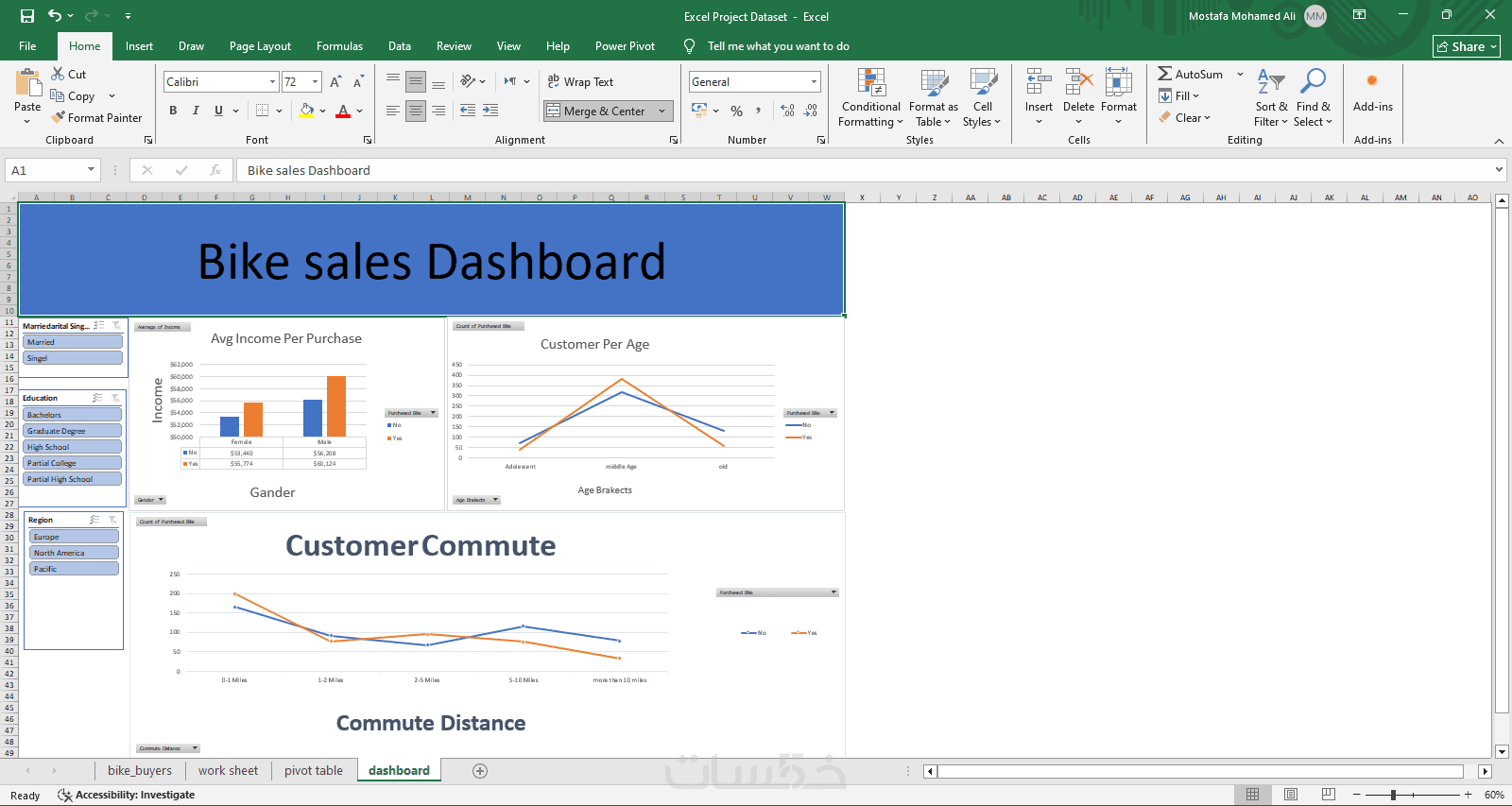The height and width of the screenshot is (806, 1512).
Task: Open the Page Layout ribbon tab
Action: (x=260, y=46)
